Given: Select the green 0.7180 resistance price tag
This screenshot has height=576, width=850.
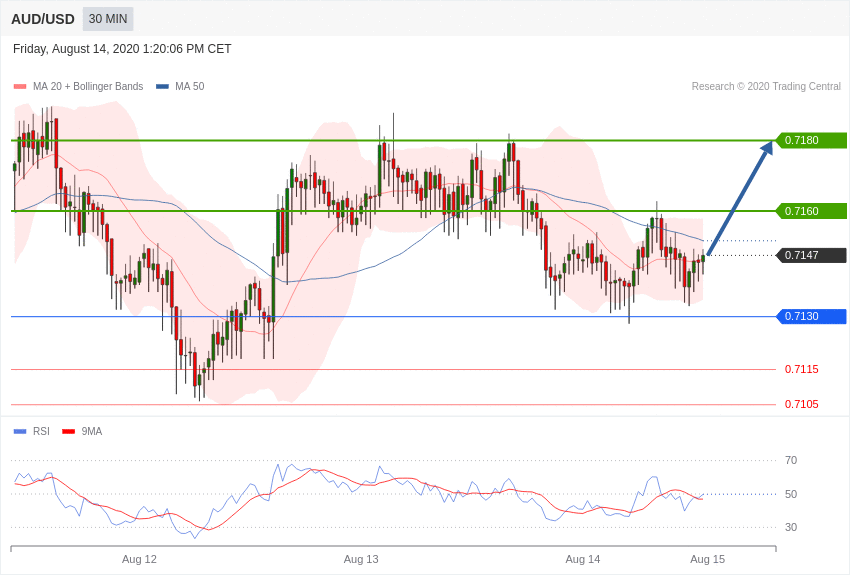Looking at the screenshot, I should 811,140.
